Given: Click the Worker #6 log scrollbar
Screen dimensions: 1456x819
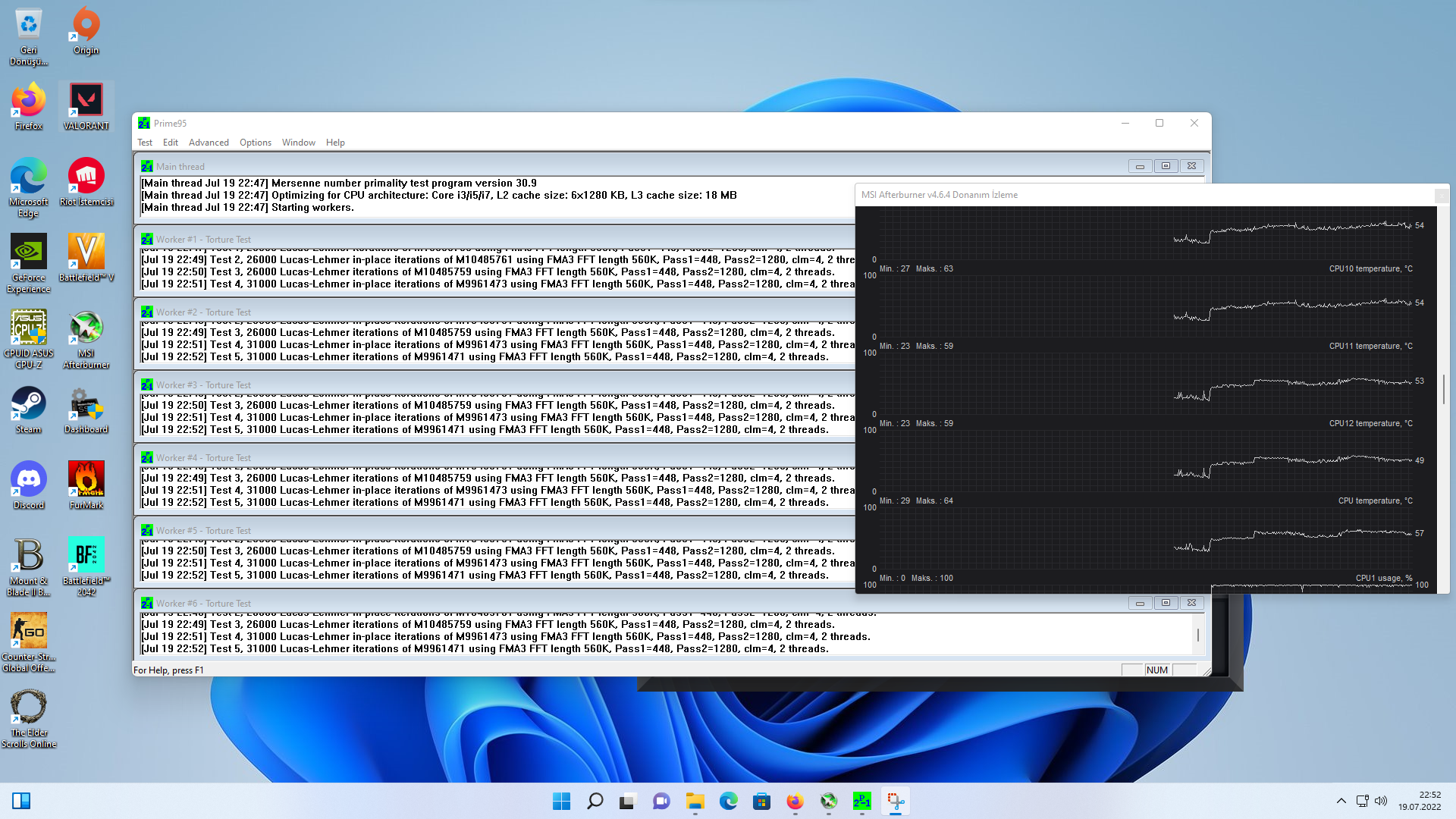Looking at the screenshot, I should pyautogui.click(x=1198, y=635).
